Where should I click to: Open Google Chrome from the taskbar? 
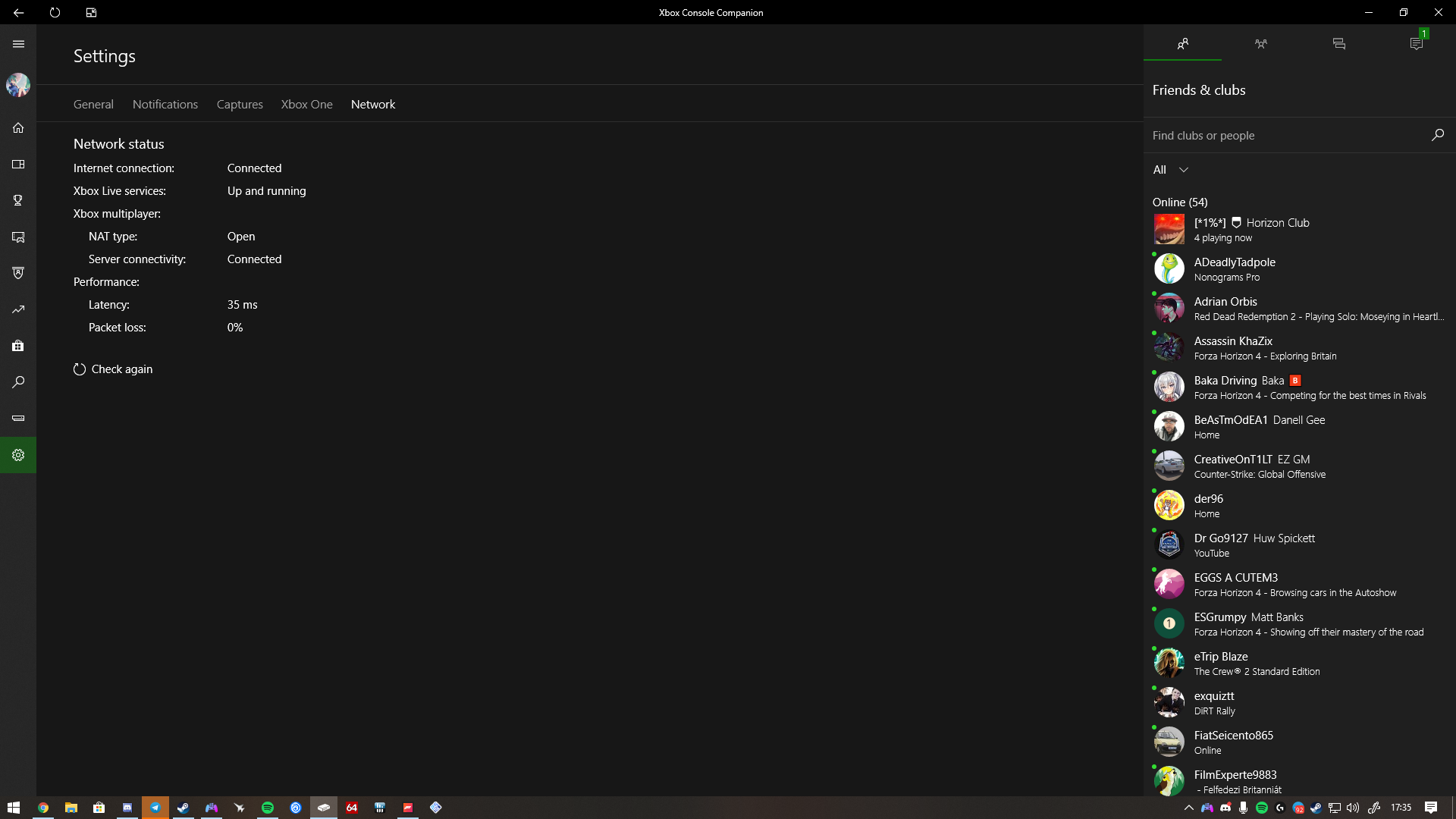pos(43,808)
